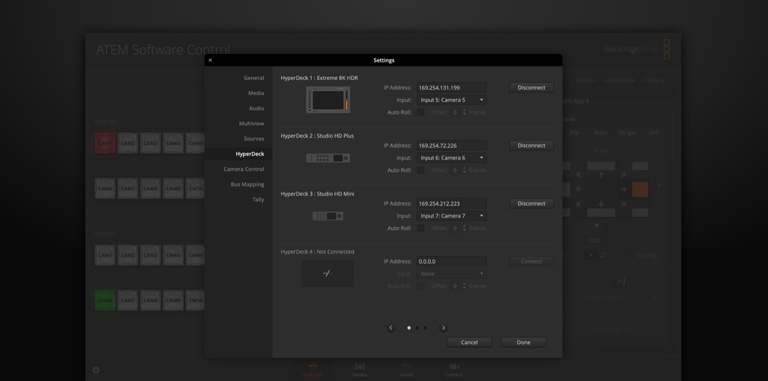Open Sources settings tab
768x381 pixels.
239,139
